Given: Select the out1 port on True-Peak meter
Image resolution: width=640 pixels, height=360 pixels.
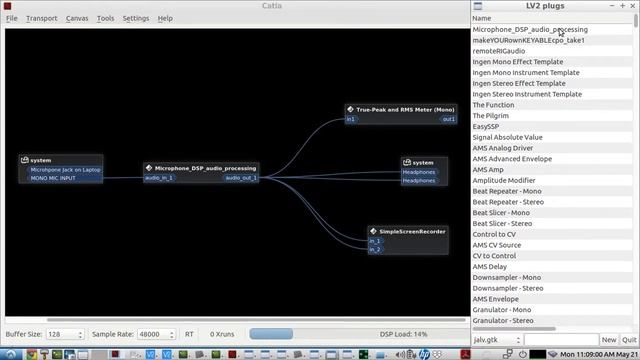Looking at the screenshot, I should tap(448, 119).
